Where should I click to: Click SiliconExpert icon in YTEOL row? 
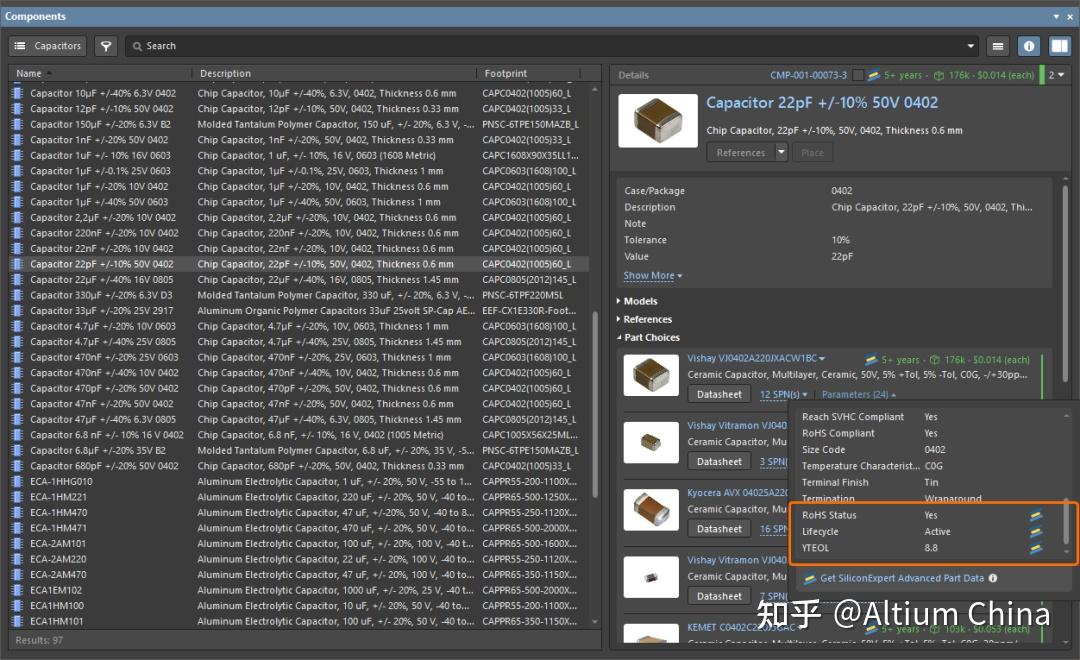click(1035, 548)
